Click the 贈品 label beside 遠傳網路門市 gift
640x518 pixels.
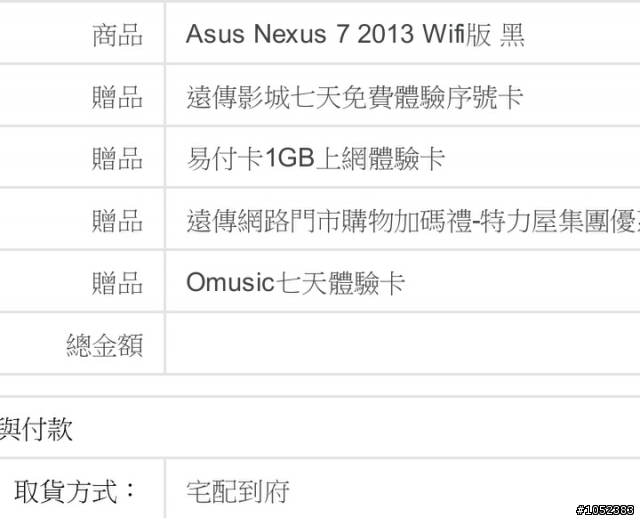[117, 221]
